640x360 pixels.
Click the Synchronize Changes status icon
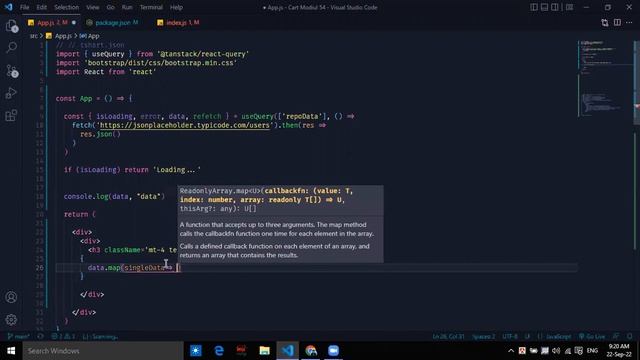(40, 337)
